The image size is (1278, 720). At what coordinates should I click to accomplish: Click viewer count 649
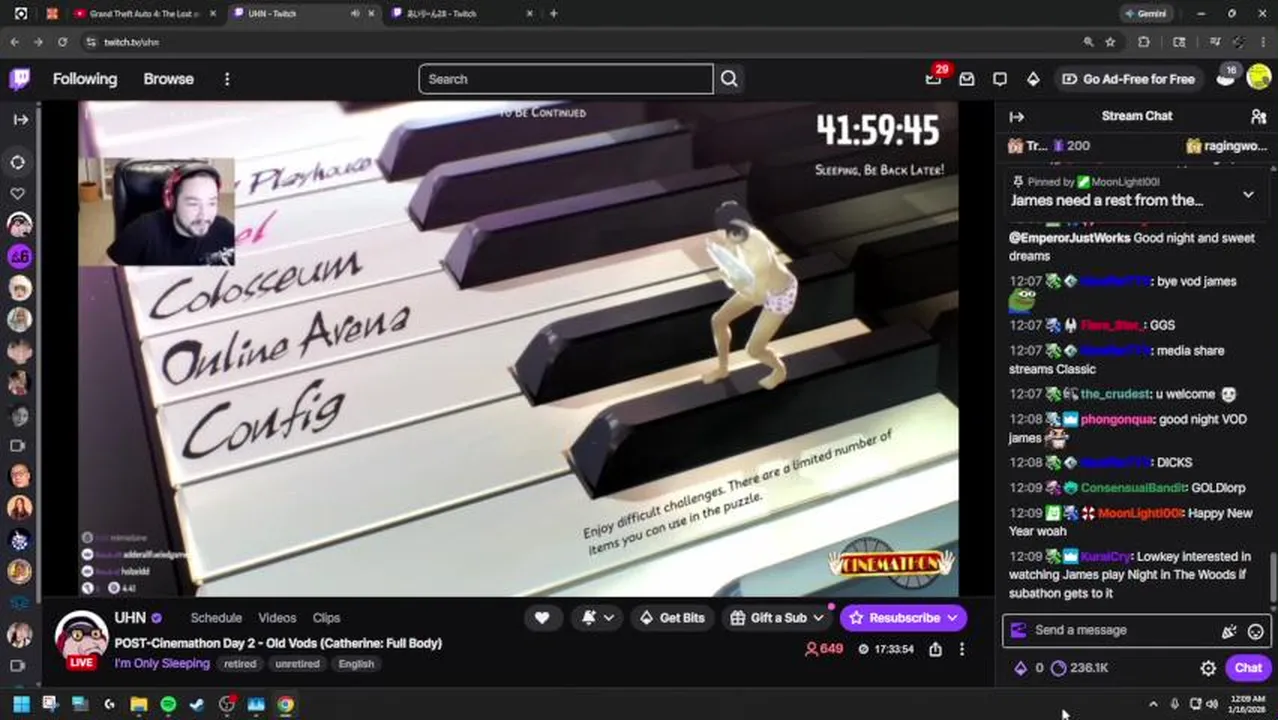coord(824,649)
